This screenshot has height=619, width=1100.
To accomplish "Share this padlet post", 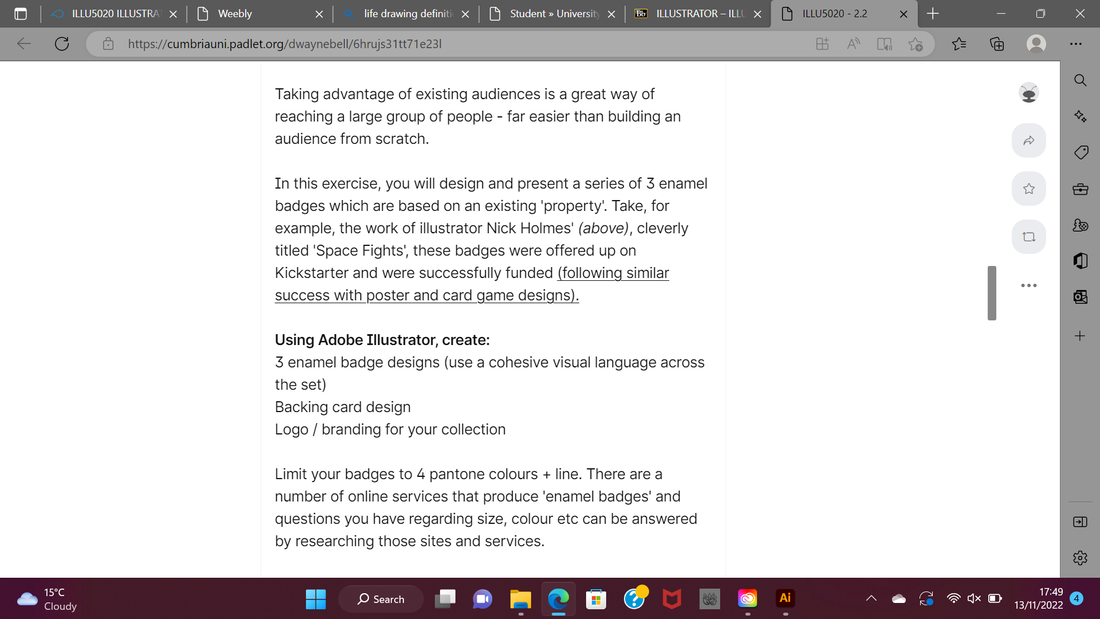I will pos(1028,141).
